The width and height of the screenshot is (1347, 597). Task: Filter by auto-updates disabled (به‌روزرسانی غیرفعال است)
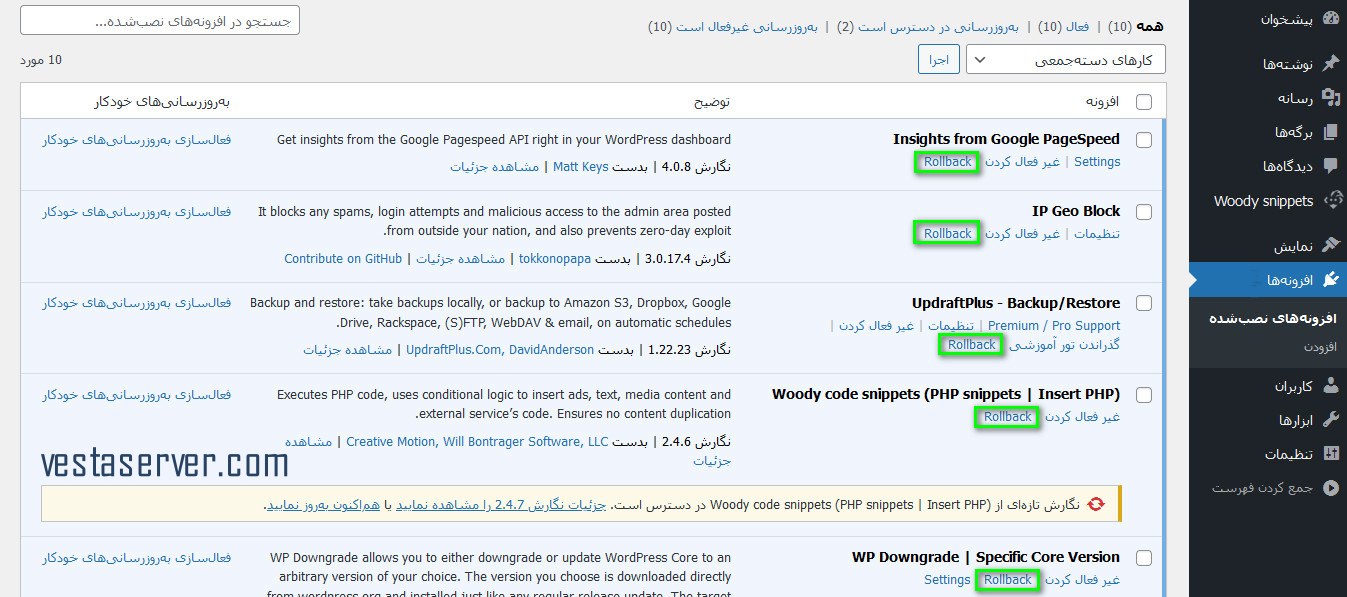[x=733, y=27]
